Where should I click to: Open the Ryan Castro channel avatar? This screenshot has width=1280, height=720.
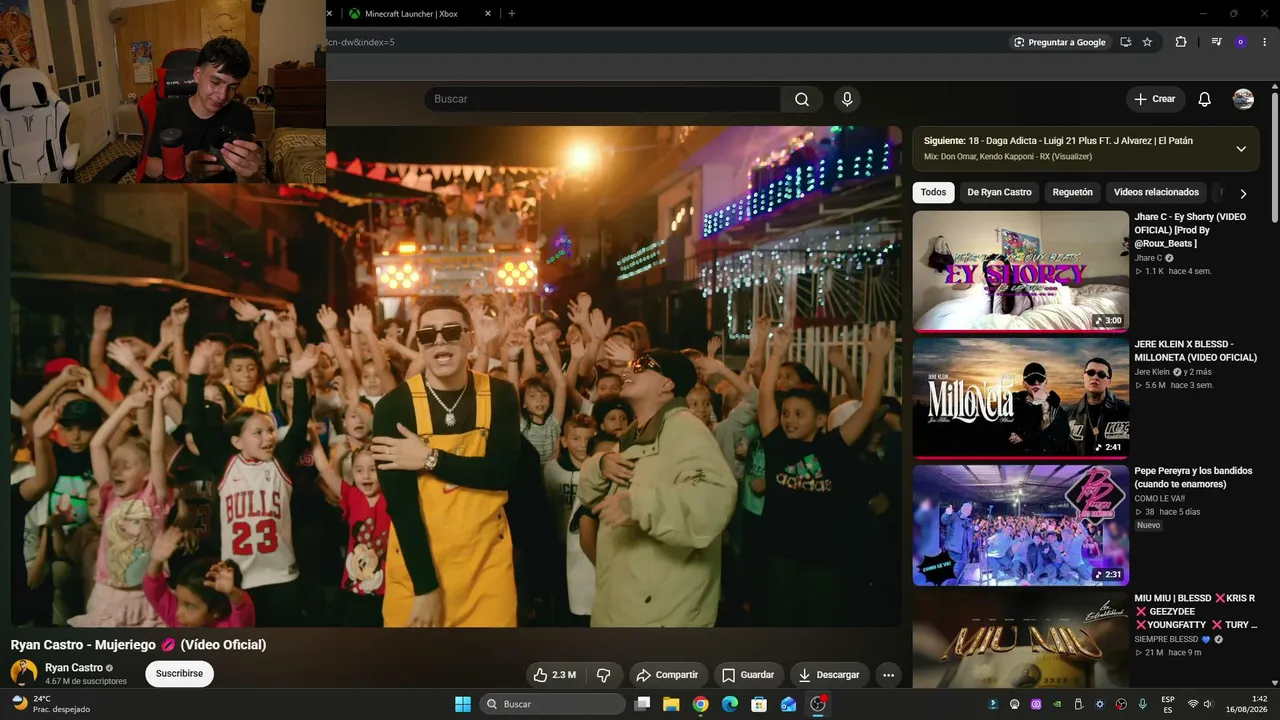click(x=24, y=673)
